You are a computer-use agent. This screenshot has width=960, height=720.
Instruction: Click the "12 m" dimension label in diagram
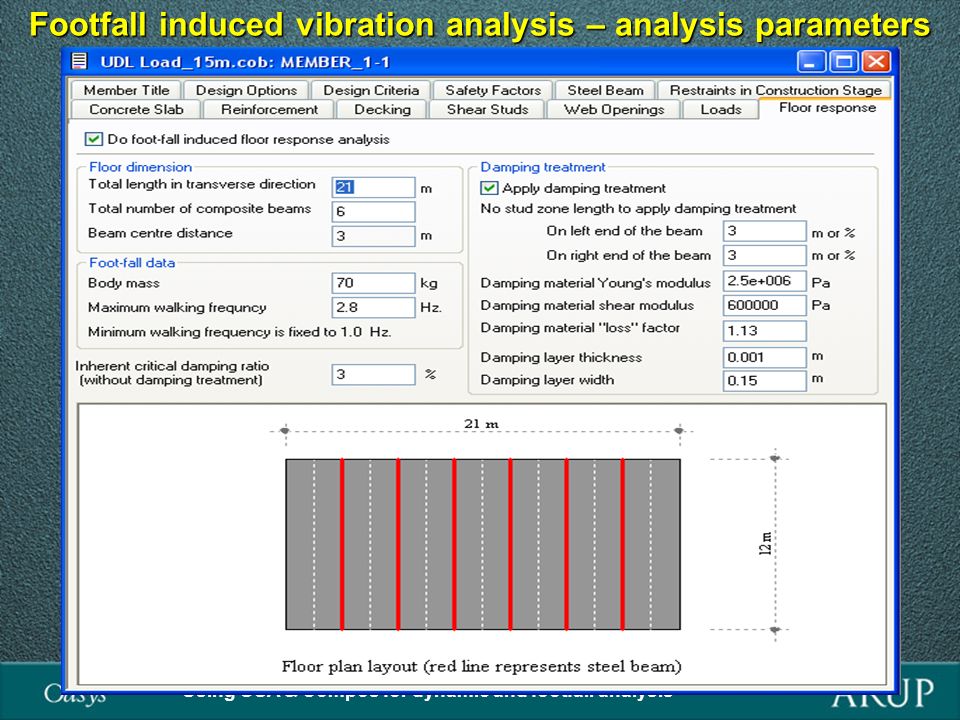pos(765,544)
